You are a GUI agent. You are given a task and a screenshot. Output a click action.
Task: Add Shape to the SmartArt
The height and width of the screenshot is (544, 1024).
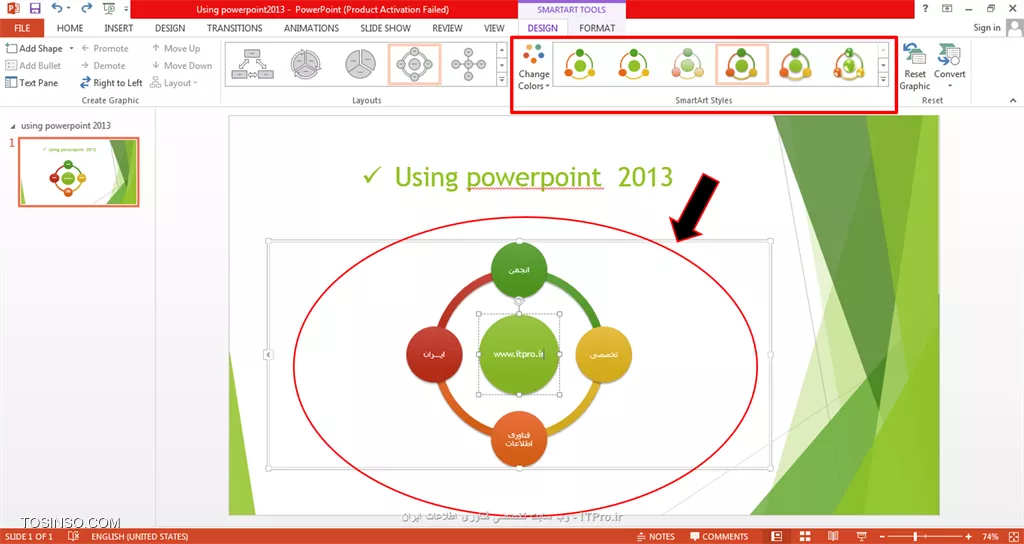(34, 48)
